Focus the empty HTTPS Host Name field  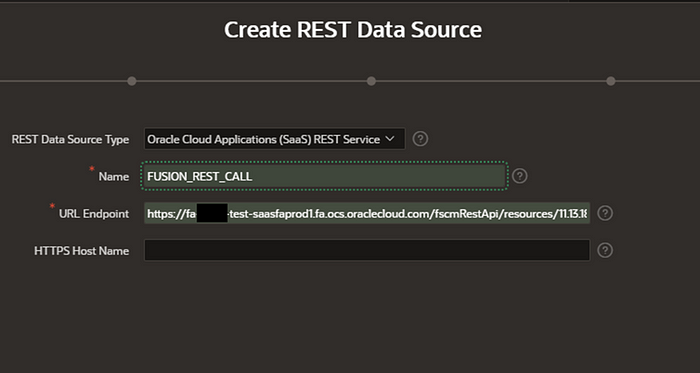[367, 250]
